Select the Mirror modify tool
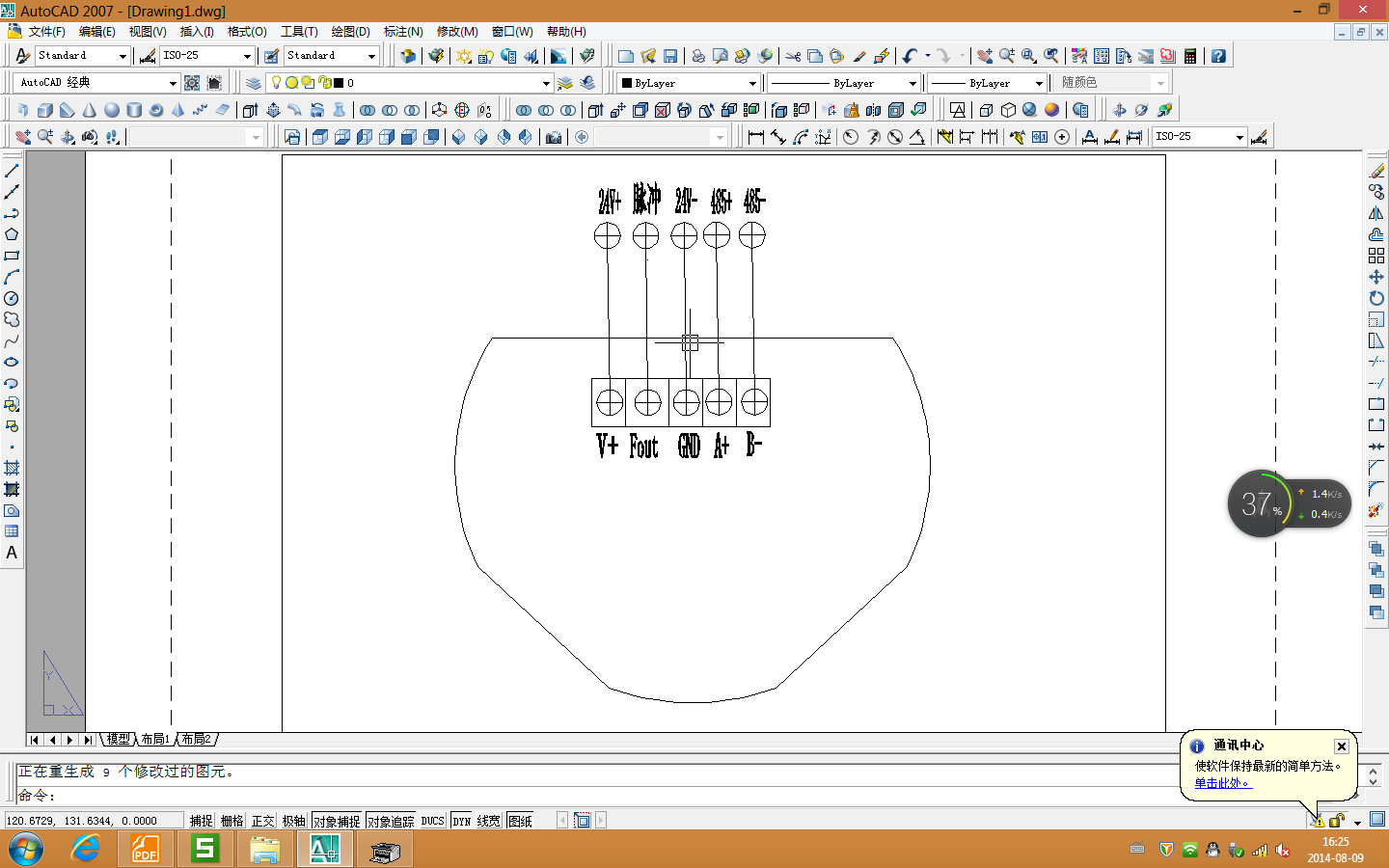Viewport: 1389px width, 868px height. coord(1376,213)
